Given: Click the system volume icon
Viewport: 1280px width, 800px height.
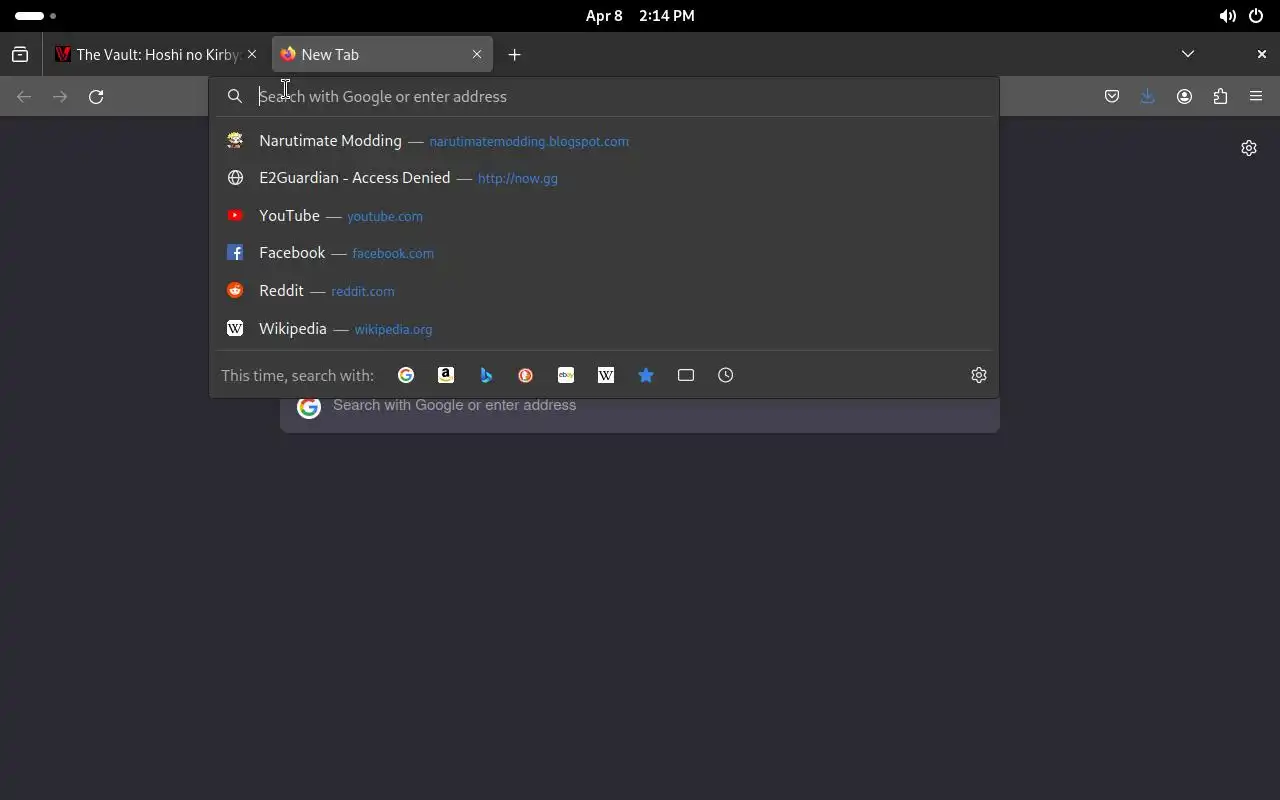Looking at the screenshot, I should 1227,16.
